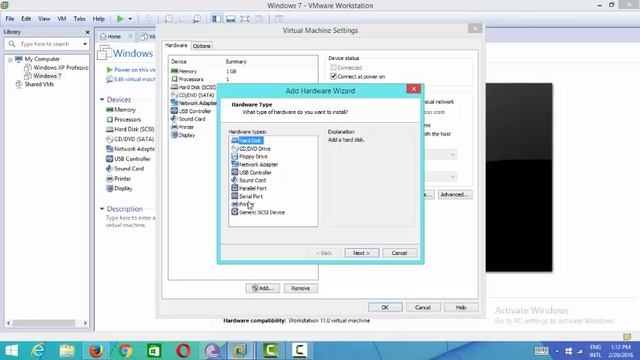
Task: Click the Advanced button in settings
Action: pyautogui.click(x=455, y=195)
